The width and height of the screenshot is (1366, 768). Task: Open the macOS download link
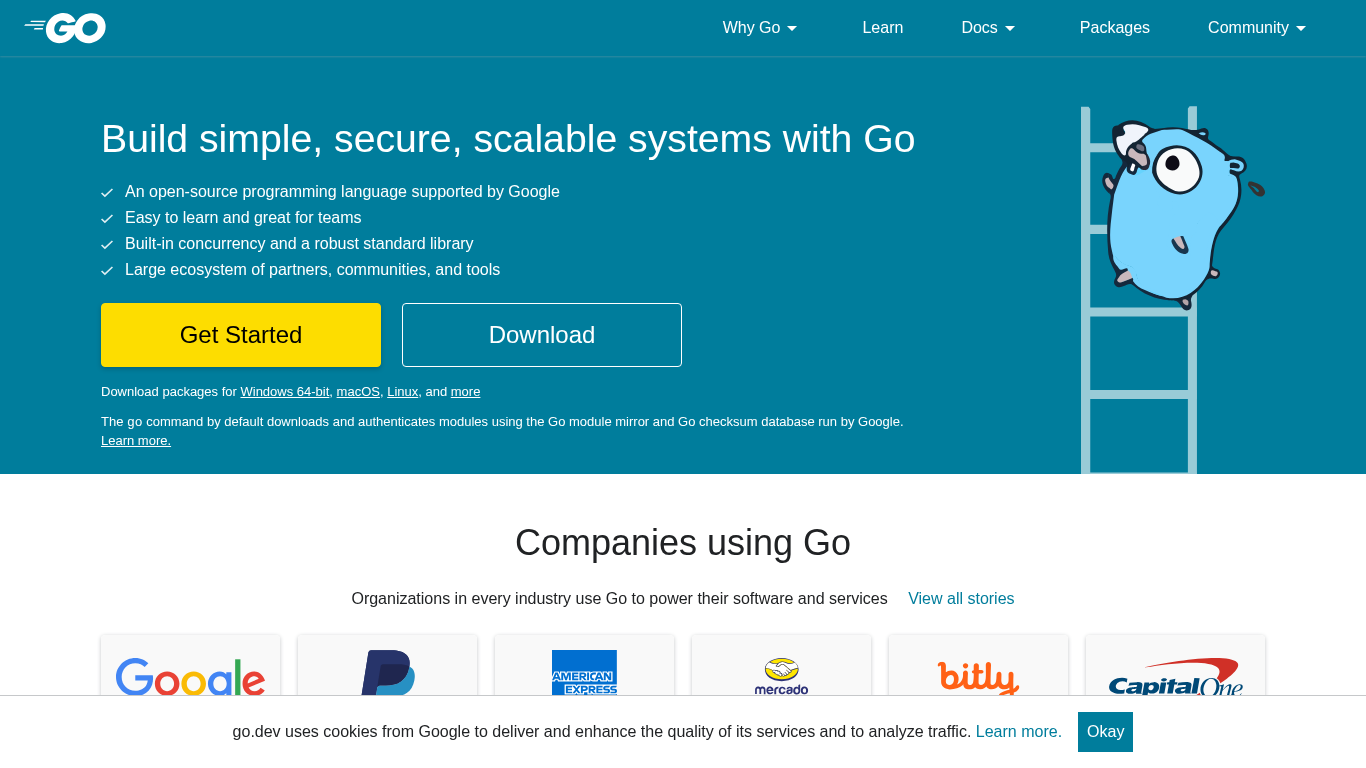pyautogui.click(x=358, y=392)
